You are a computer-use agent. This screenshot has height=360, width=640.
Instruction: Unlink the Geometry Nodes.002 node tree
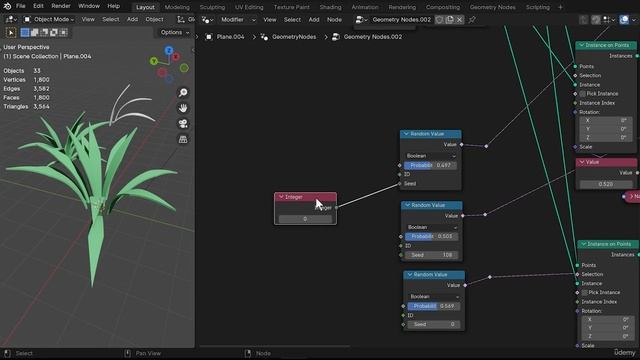460,20
